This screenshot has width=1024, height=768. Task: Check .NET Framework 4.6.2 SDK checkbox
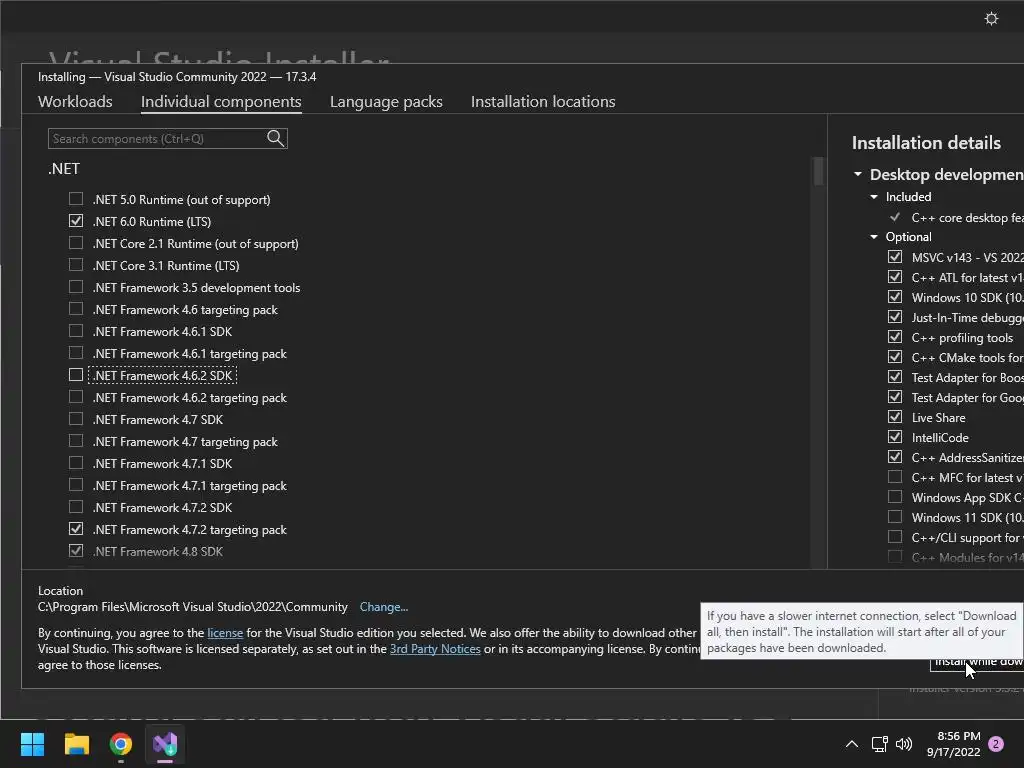point(76,375)
